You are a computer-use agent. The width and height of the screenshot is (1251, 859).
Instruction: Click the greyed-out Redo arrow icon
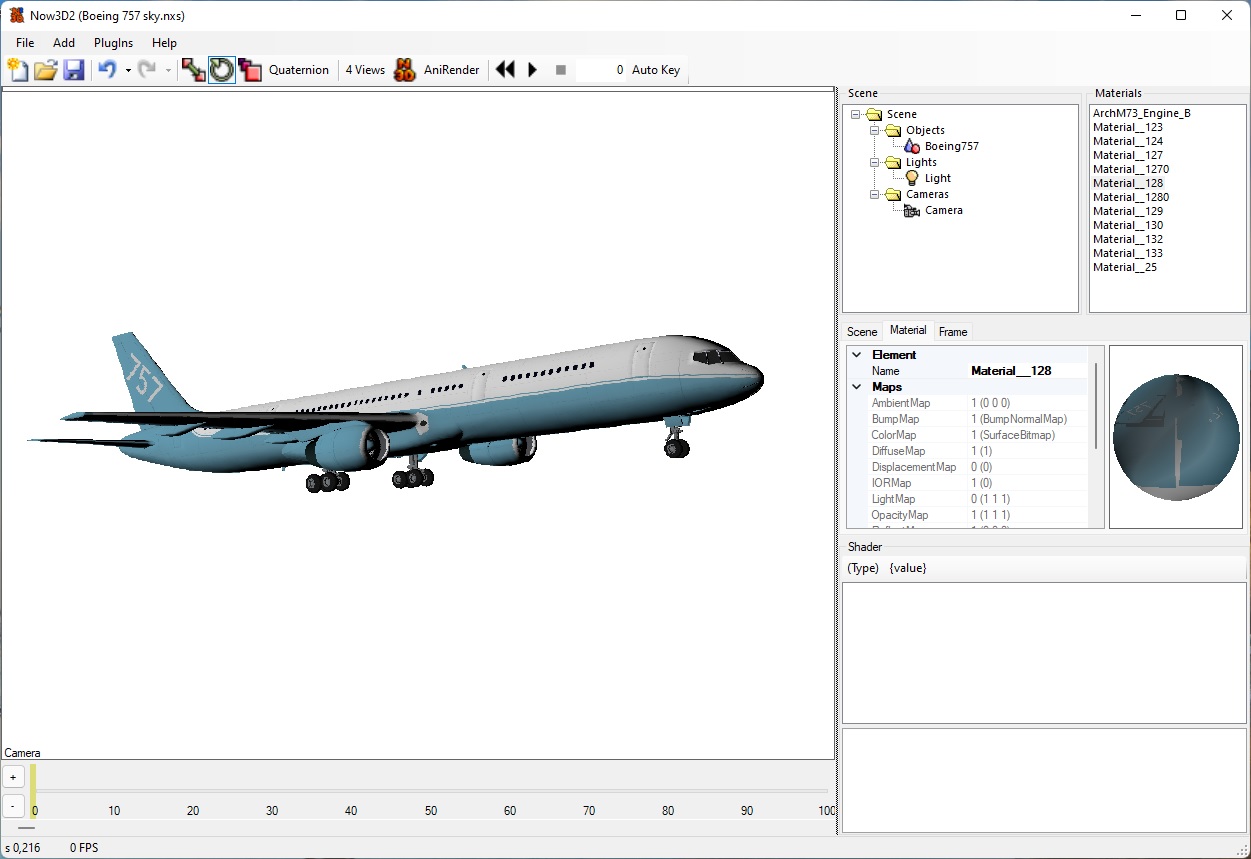(x=147, y=70)
